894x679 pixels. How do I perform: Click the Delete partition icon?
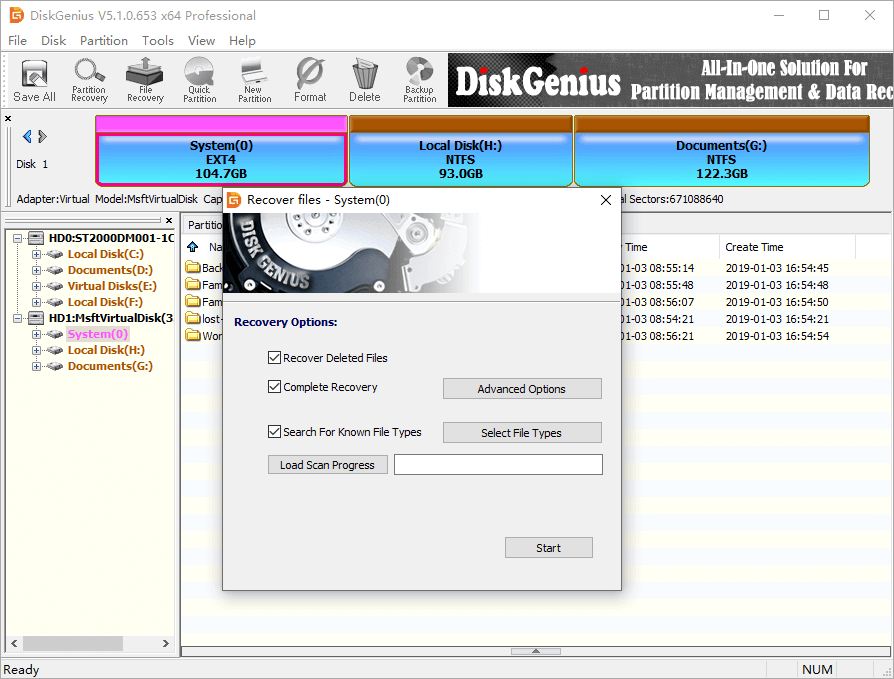(x=364, y=80)
